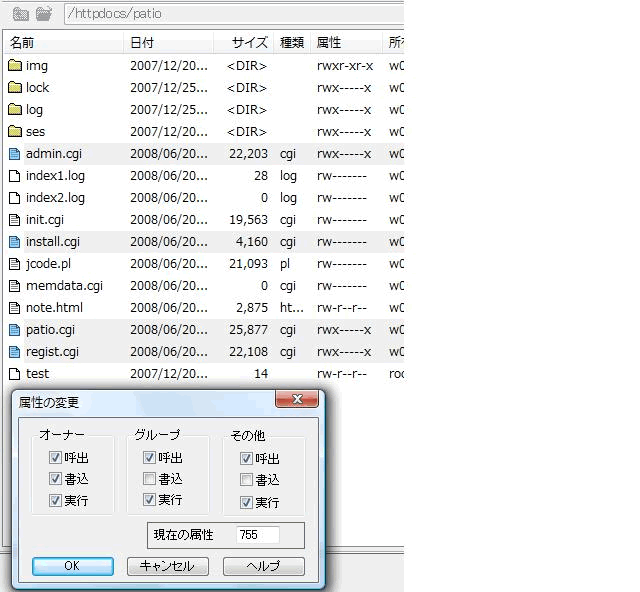Click the lock folder name
Screen dimensions: 640x592
pos(38,87)
